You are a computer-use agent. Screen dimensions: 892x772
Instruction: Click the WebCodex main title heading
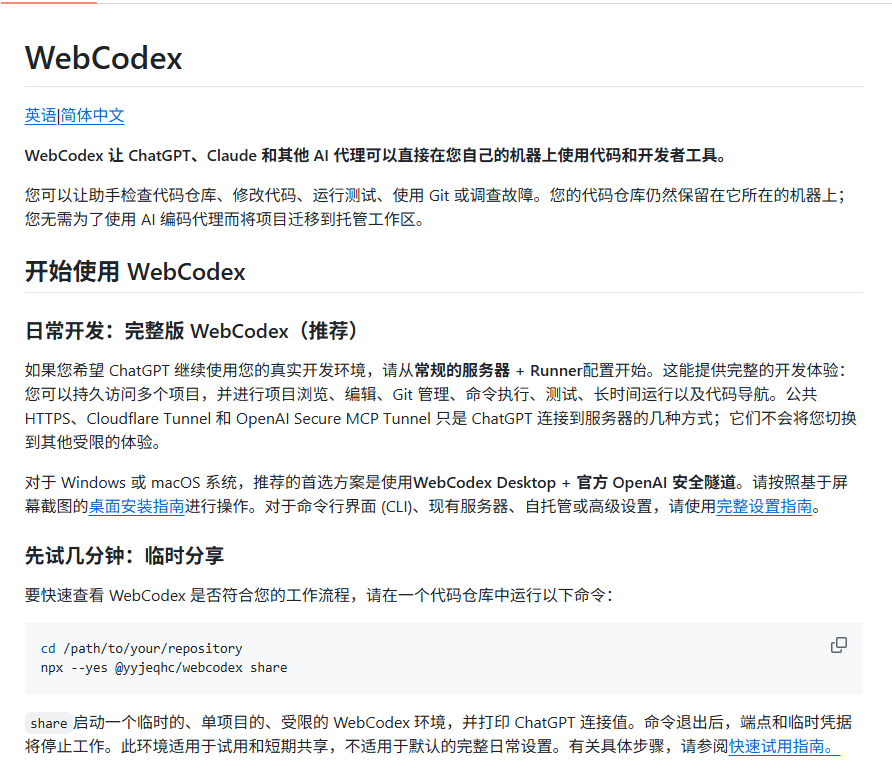click(x=104, y=58)
